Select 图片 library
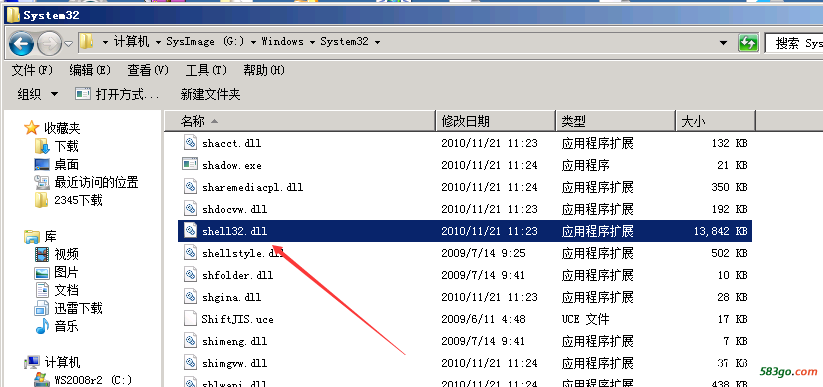 (66, 273)
